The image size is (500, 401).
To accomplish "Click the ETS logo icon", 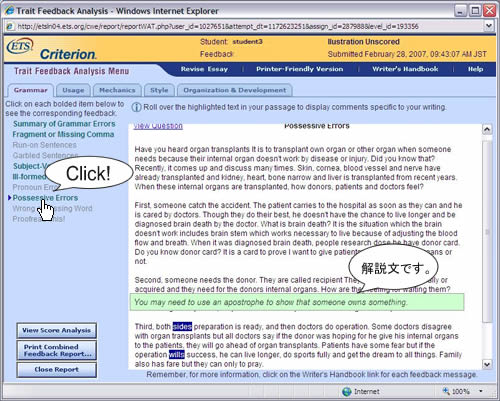I will [x=20, y=47].
